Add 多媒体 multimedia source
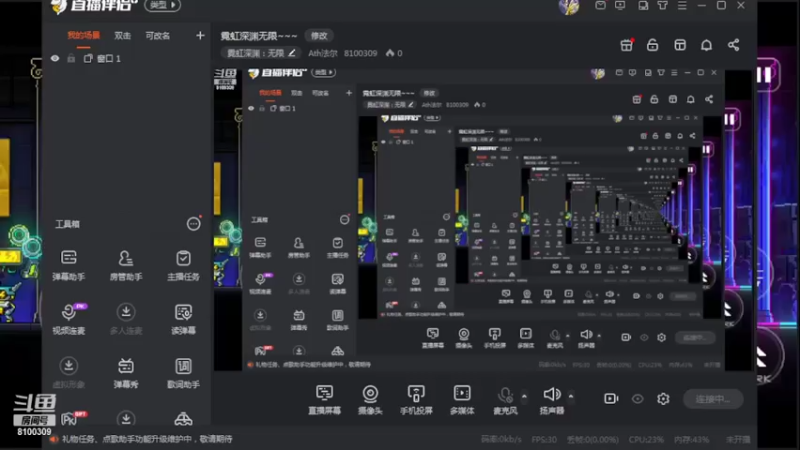Viewport: 800px width, 450px height. click(x=462, y=399)
